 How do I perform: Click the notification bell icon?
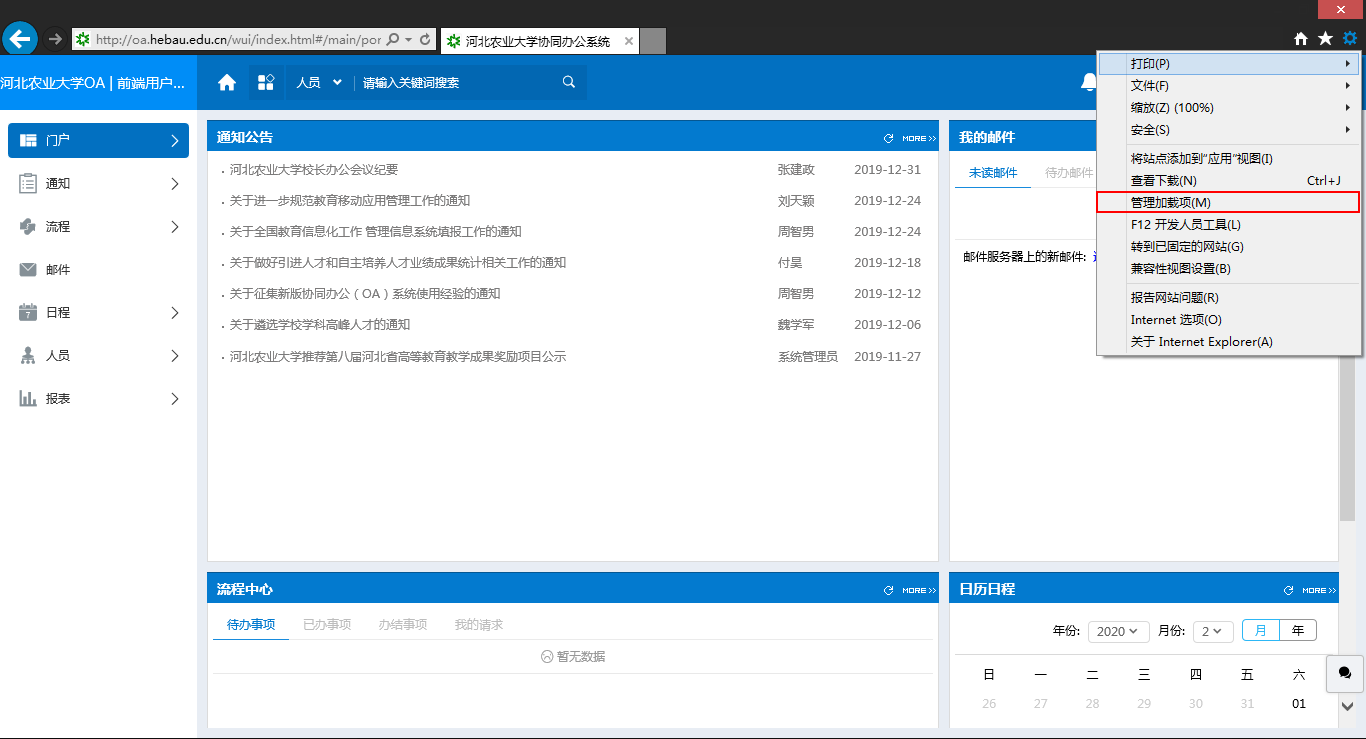[x=1089, y=82]
